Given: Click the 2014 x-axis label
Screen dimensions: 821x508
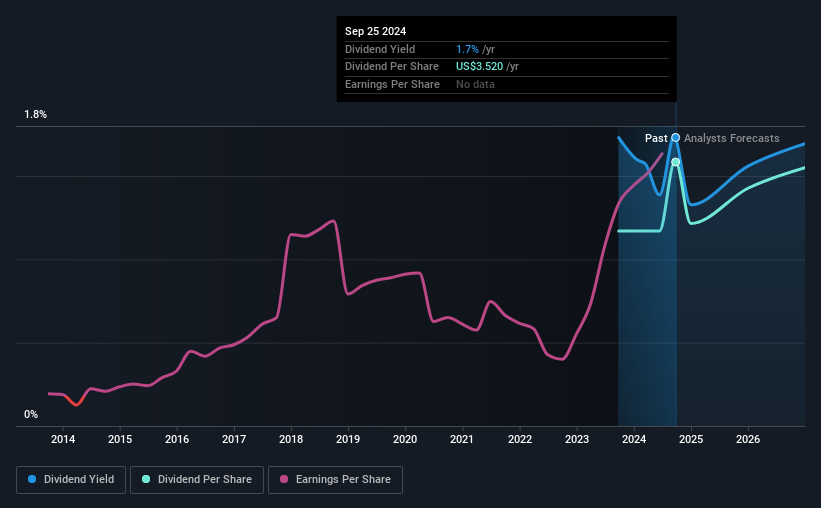Looking at the screenshot, I should [x=63, y=439].
